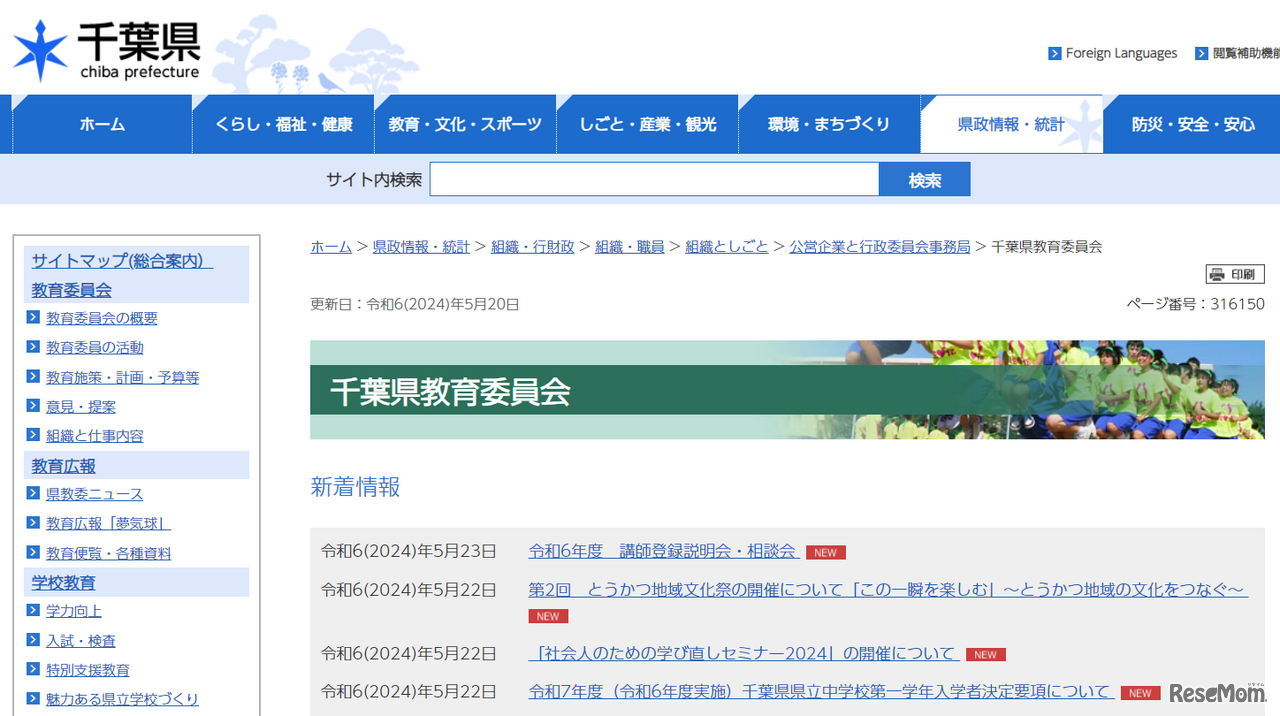The image size is (1280, 716).
Task: Open 県教委ニュース sidebar link
Action: click(95, 494)
